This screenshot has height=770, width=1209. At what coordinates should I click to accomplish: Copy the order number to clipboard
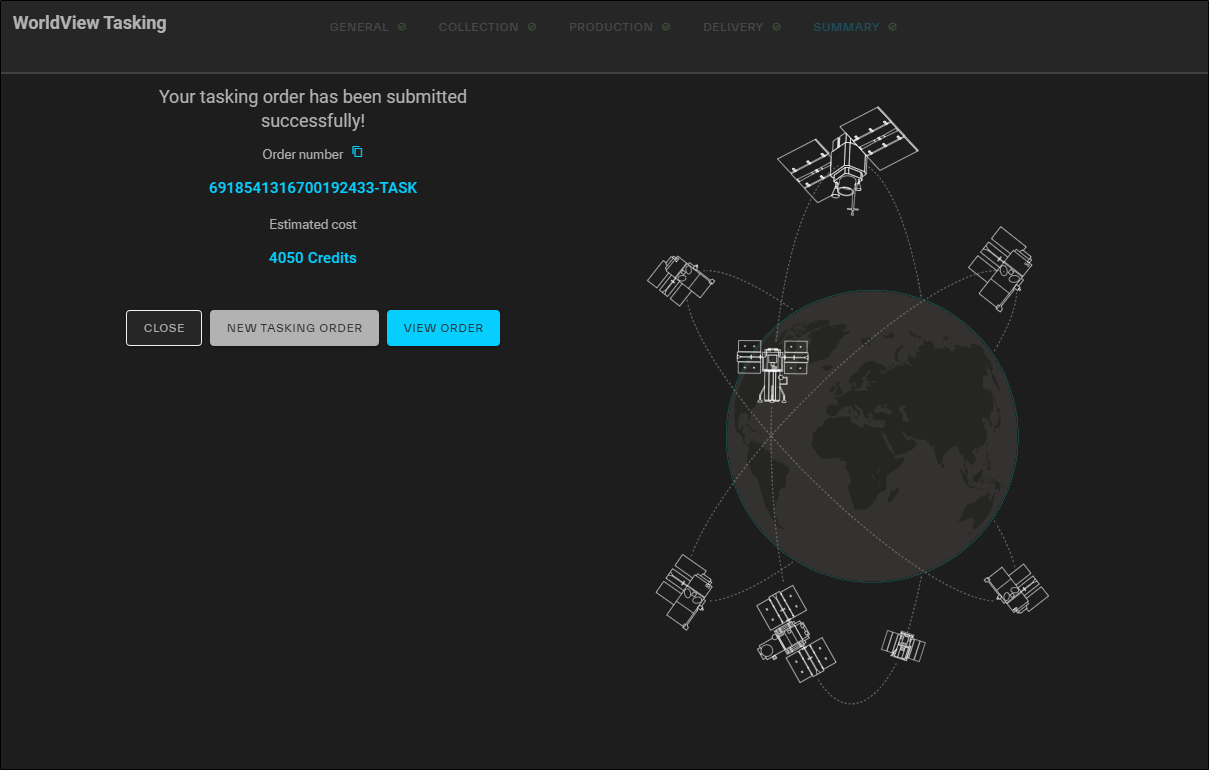357,153
